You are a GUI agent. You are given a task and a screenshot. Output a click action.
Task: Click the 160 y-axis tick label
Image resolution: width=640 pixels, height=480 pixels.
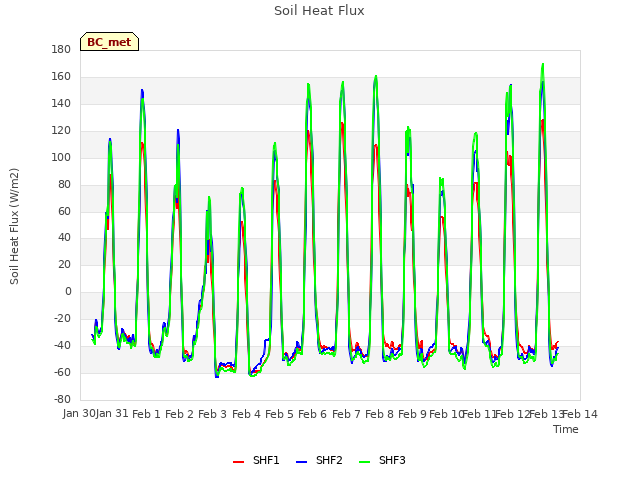(61, 77)
